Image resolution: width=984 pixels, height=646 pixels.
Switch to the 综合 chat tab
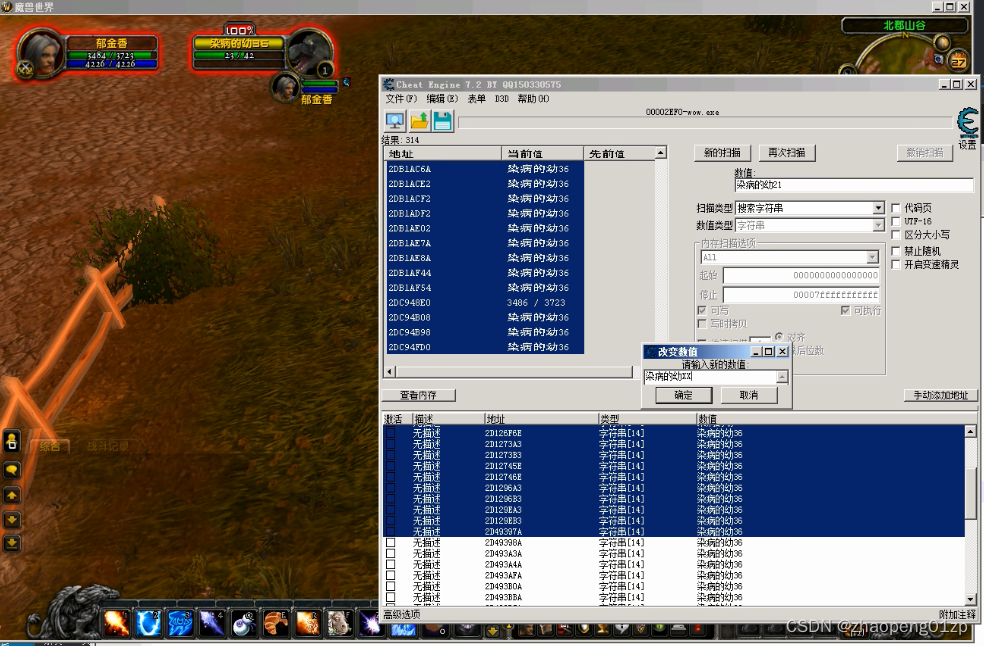[x=50, y=446]
